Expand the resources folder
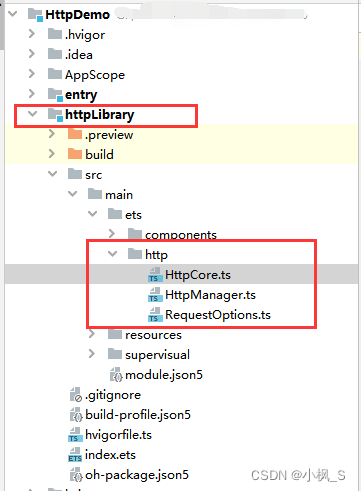 (92, 334)
